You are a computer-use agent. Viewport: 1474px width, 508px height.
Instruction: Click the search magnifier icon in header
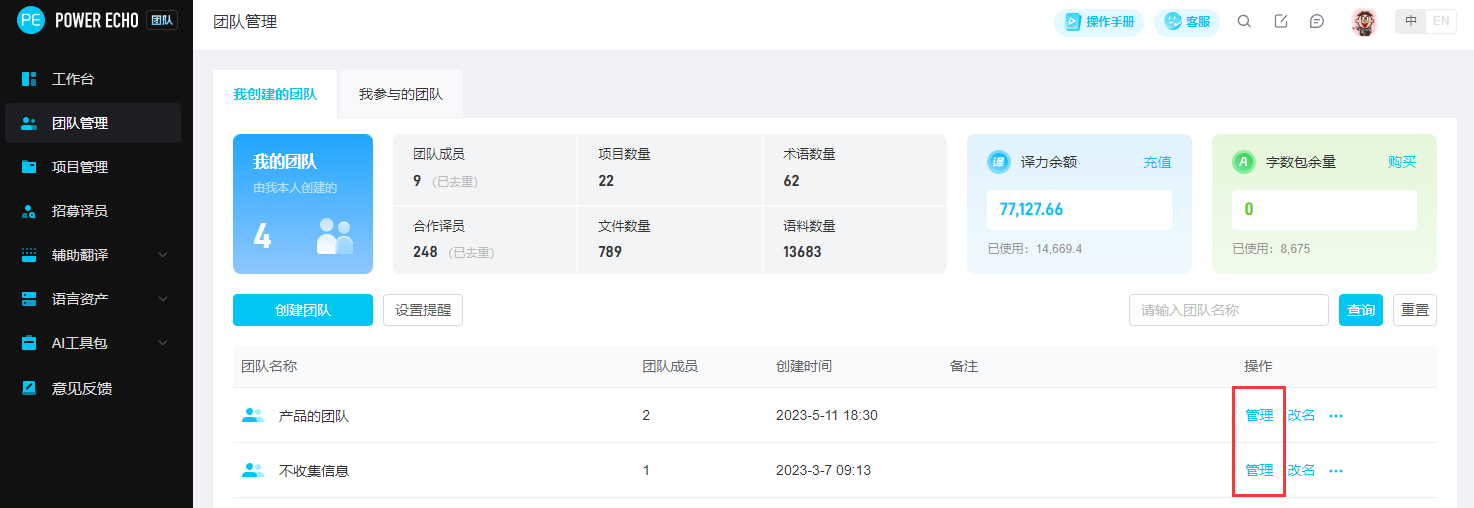[1244, 22]
